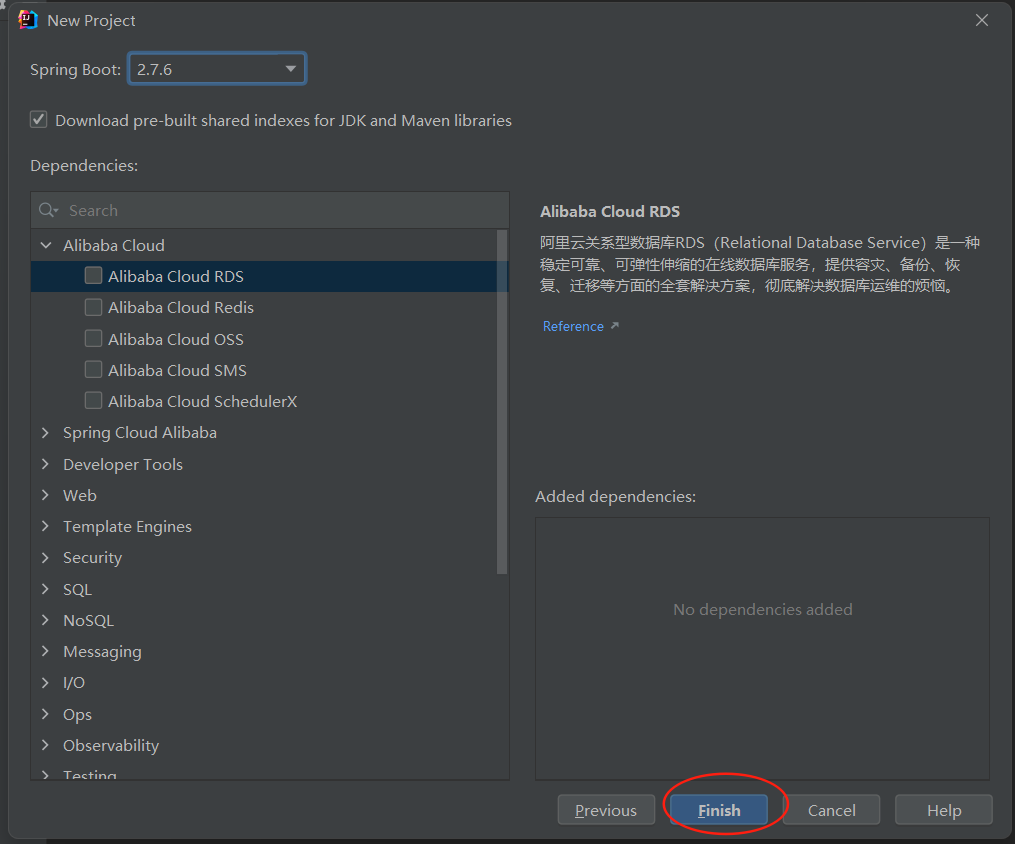Click the NoSQL label

click(89, 620)
